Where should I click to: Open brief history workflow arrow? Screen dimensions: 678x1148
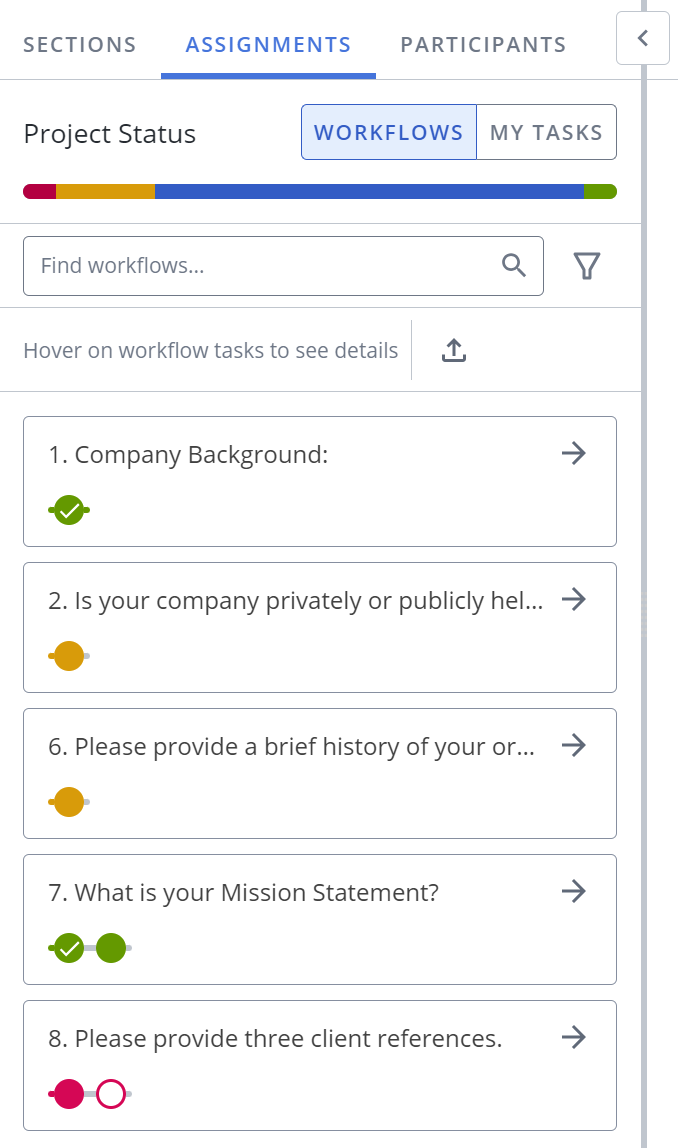coord(574,745)
